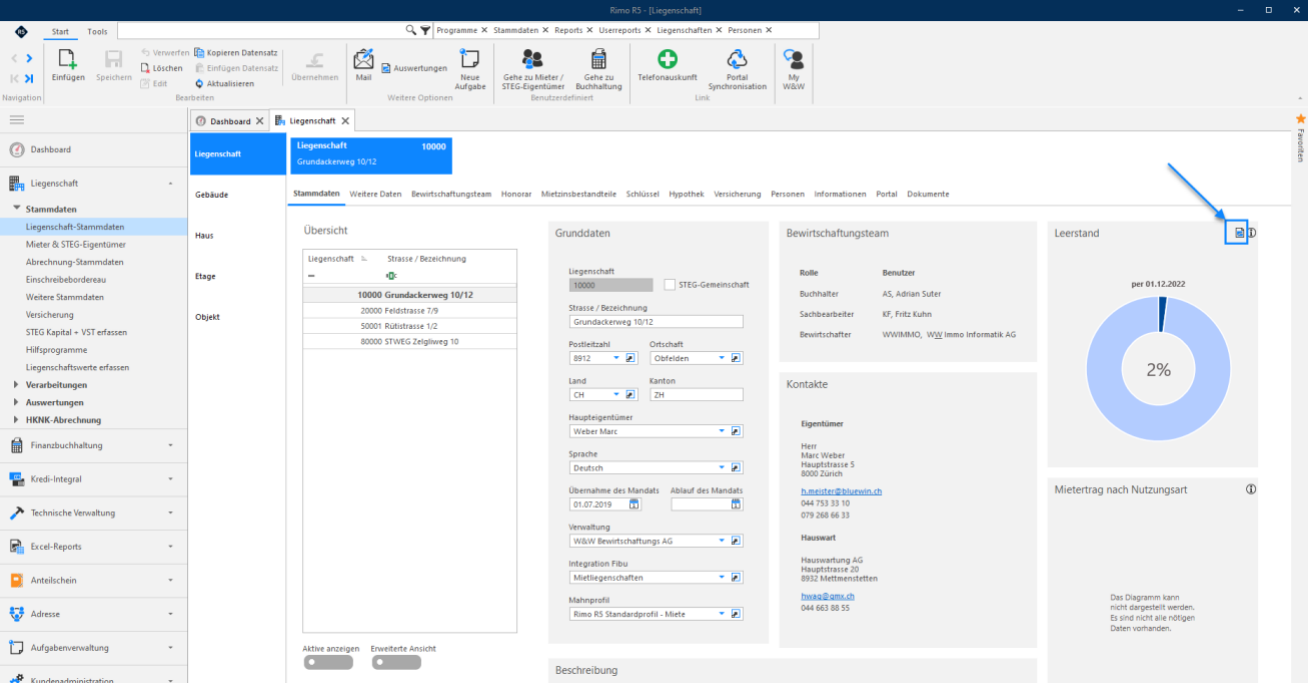Open the Integration Fibu dropdown
1308x683 pixels.
tap(721, 577)
